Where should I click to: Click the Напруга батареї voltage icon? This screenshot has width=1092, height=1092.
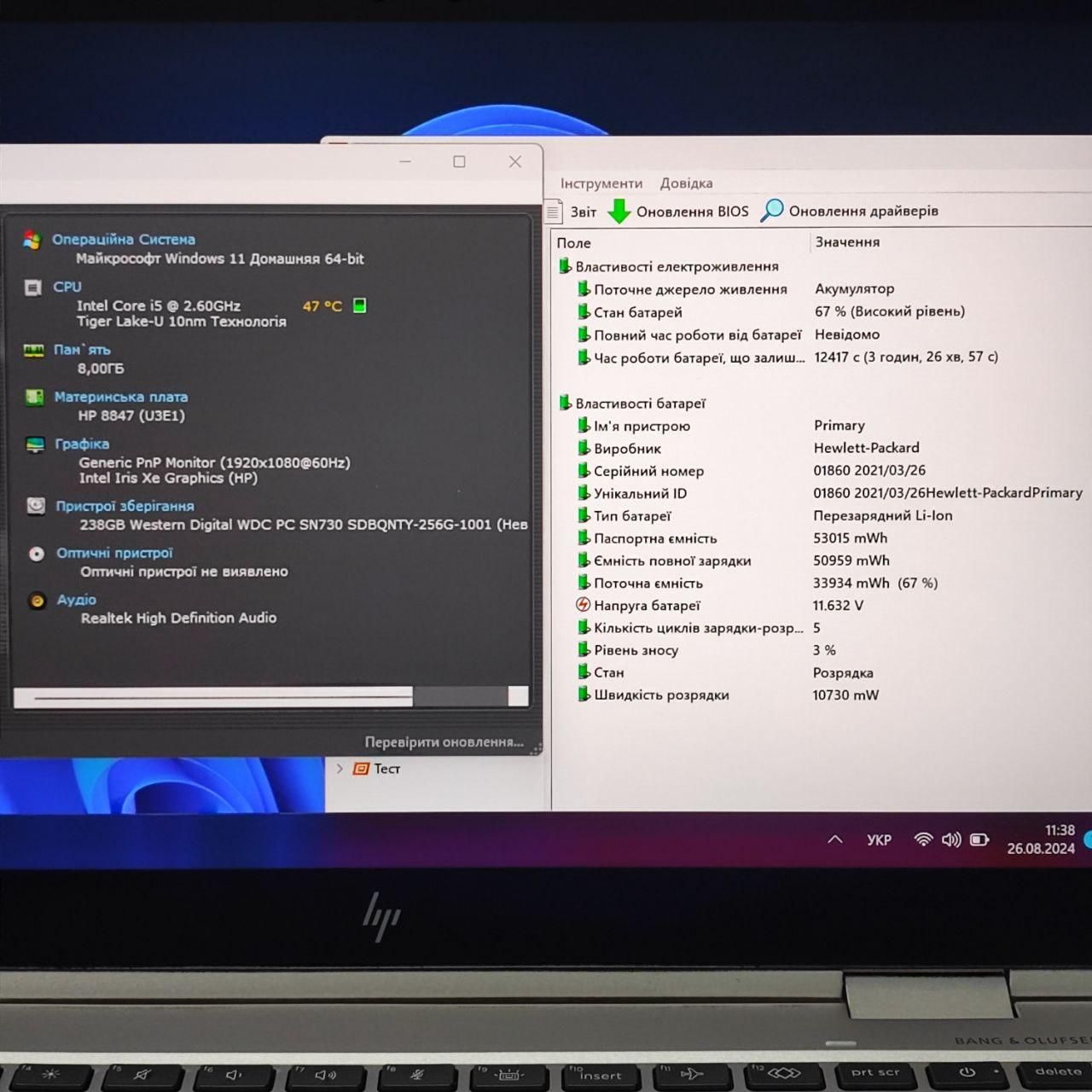click(x=584, y=605)
